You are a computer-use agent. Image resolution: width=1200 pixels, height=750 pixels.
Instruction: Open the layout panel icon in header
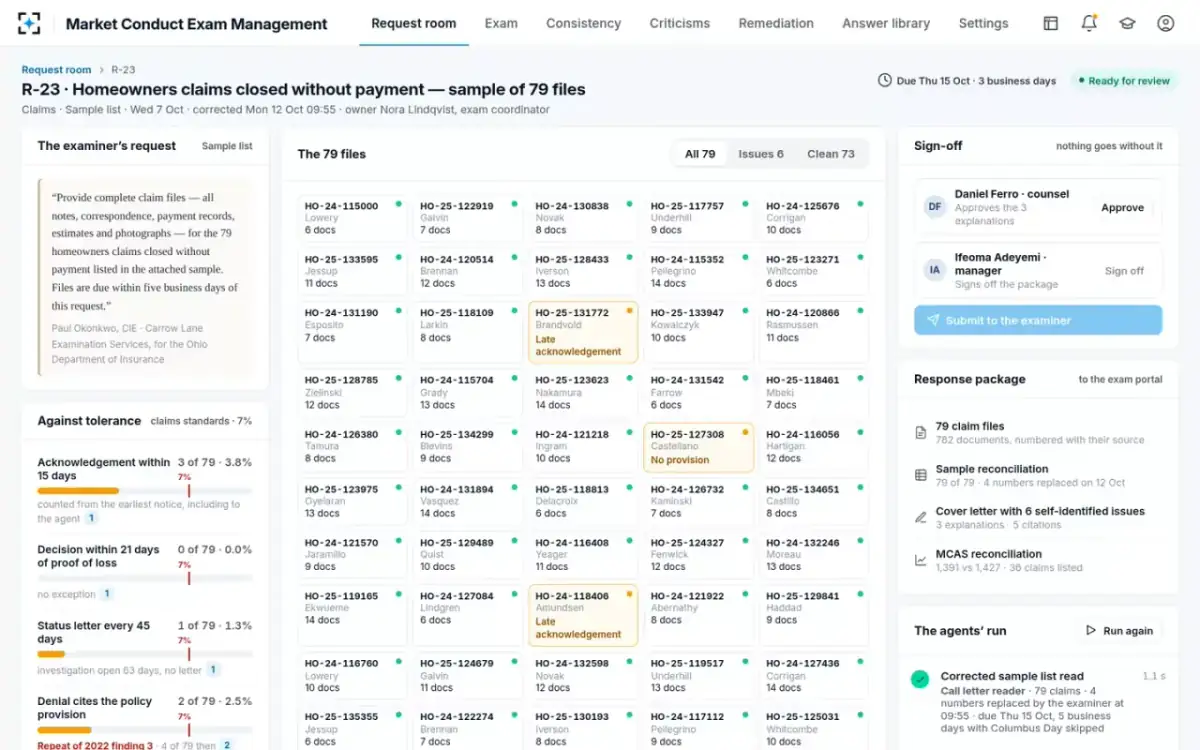(x=1051, y=23)
